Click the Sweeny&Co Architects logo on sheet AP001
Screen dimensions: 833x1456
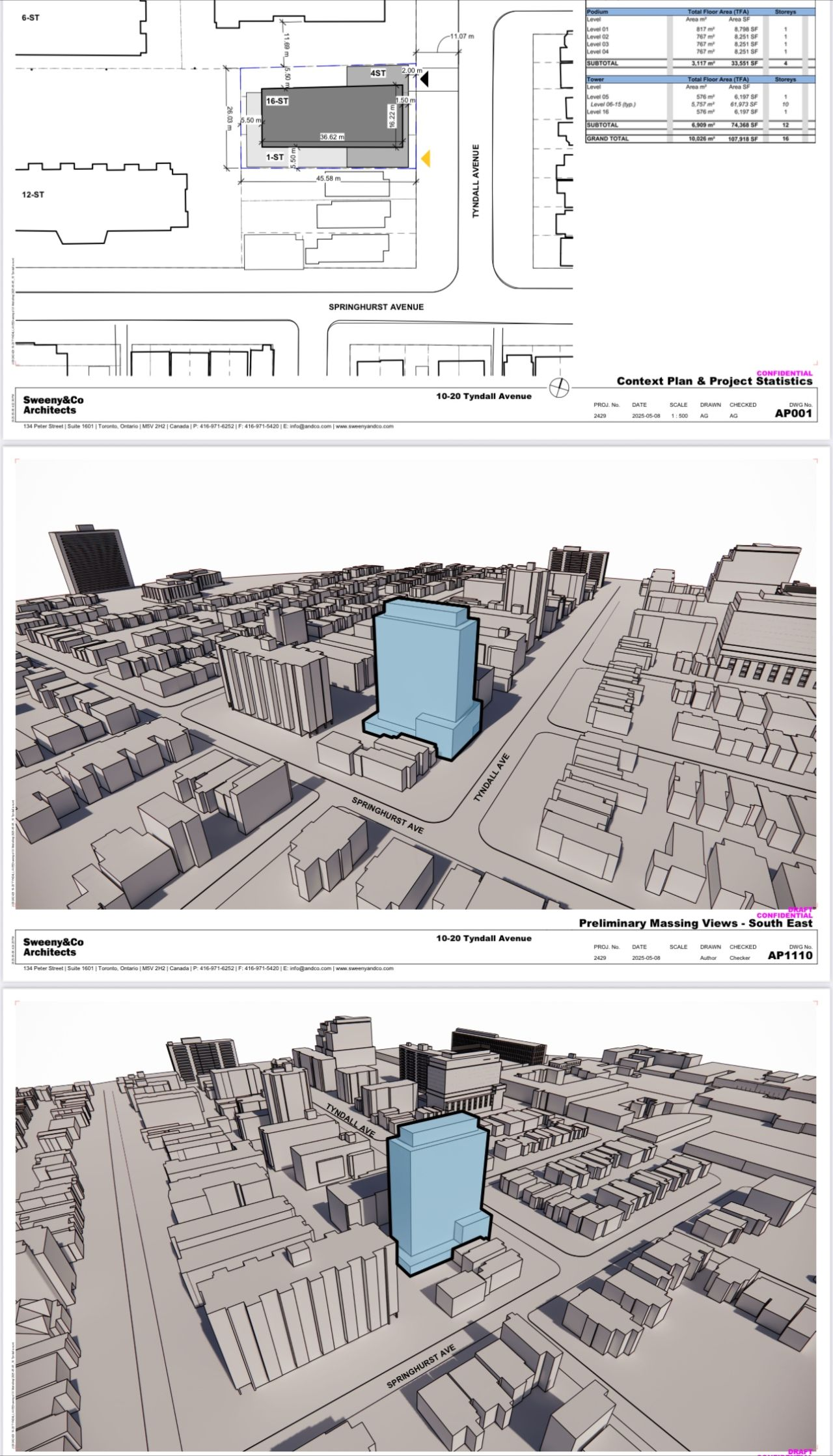pos(53,405)
